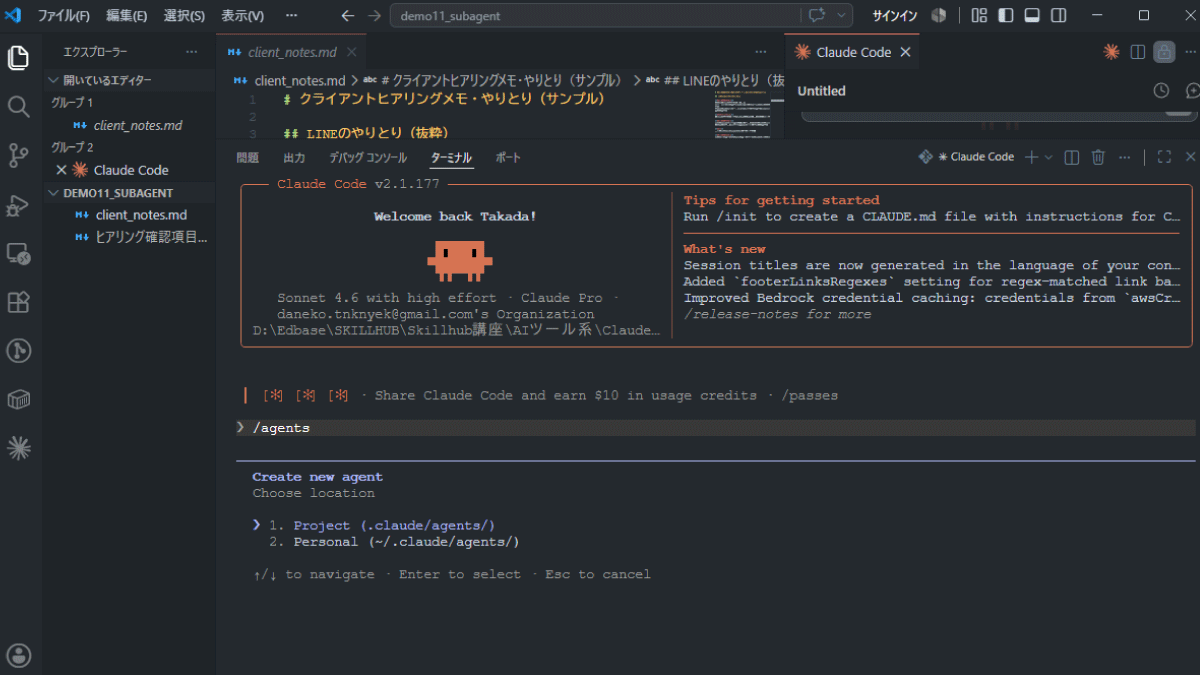Split the terminal panel
Image resolution: width=1200 pixels, height=675 pixels.
(x=1072, y=157)
